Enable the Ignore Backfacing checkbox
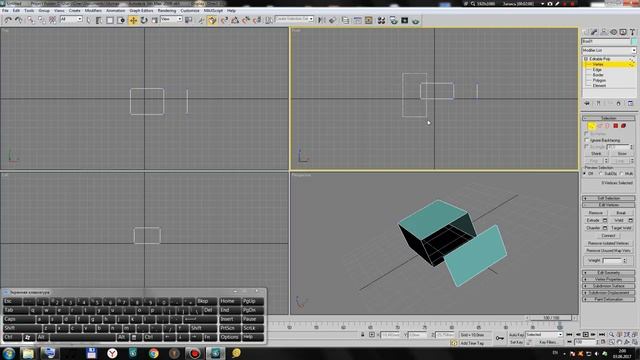The width and height of the screenshot is (640, 360). [x=587, y=140]
